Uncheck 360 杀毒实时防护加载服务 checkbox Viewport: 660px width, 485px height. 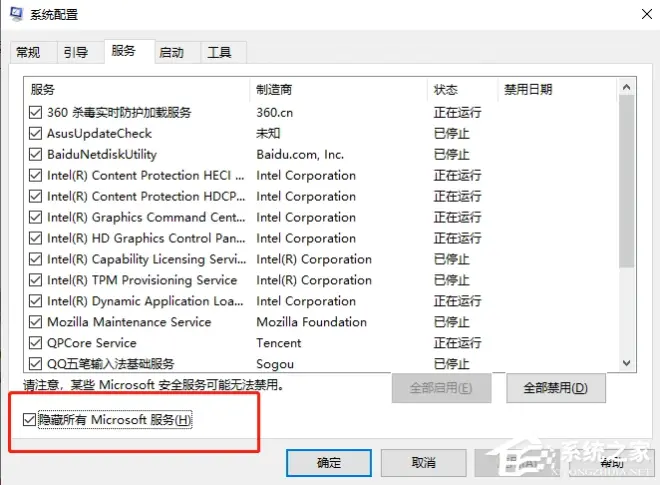pos(35,112)
